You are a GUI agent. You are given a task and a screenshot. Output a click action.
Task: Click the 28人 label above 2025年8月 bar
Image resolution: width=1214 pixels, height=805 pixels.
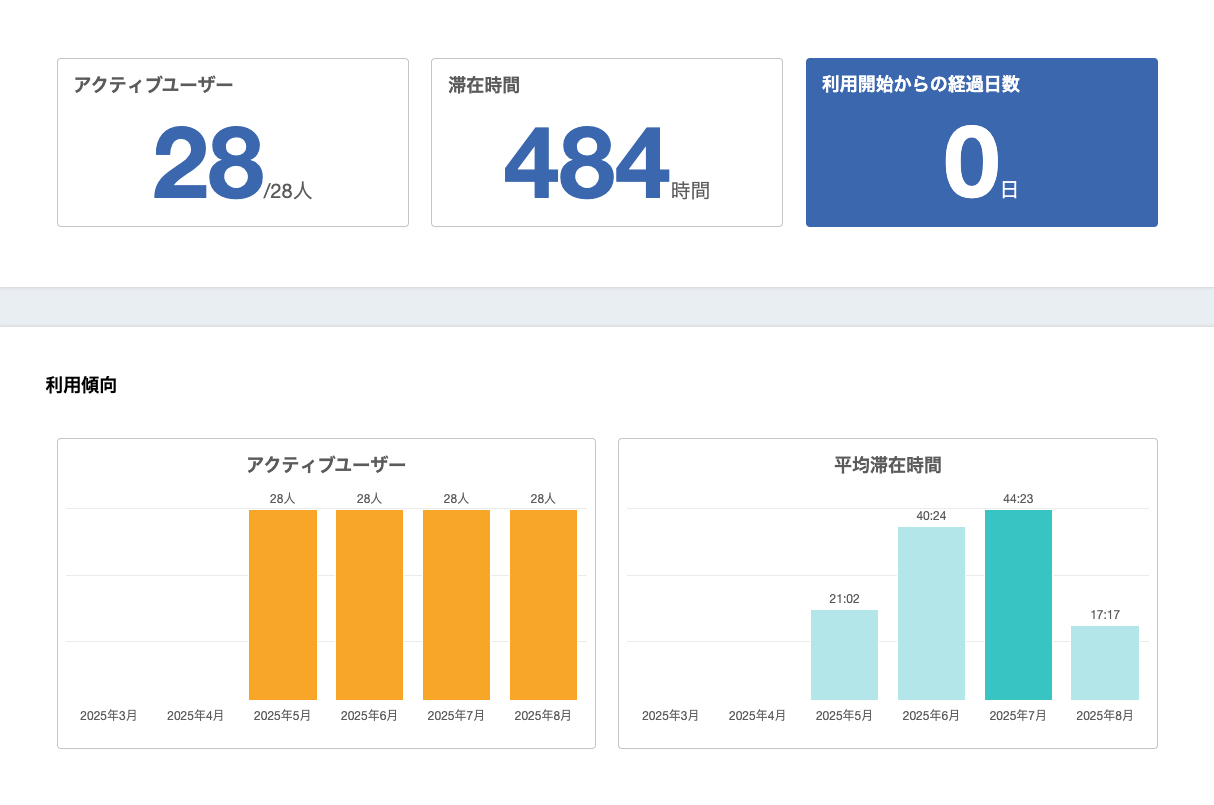[x=543, y=498]
